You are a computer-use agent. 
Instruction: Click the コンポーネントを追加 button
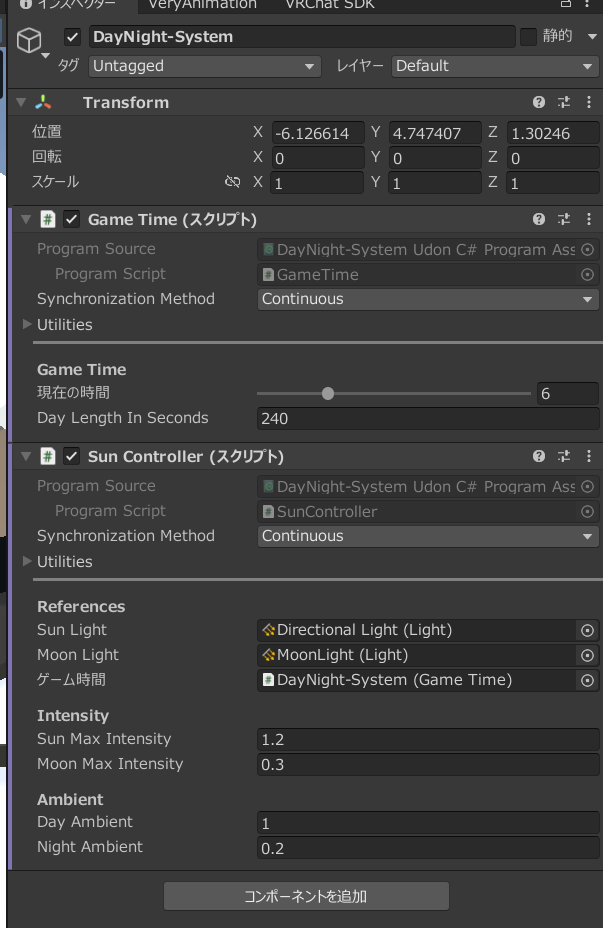pyautogui.click(x=306, y=896)
